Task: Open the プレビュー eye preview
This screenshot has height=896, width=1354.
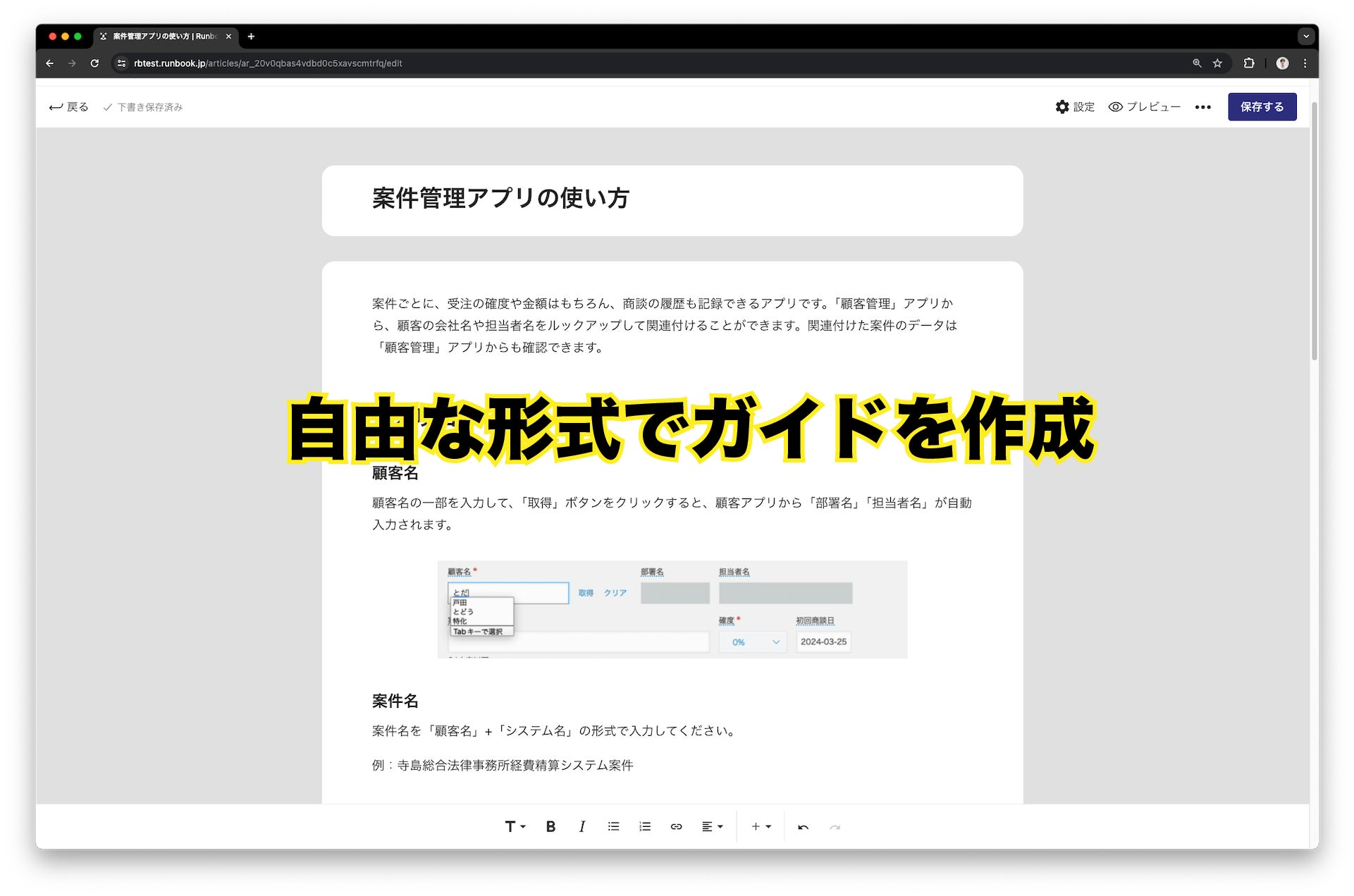Action: coord(1144,106)
